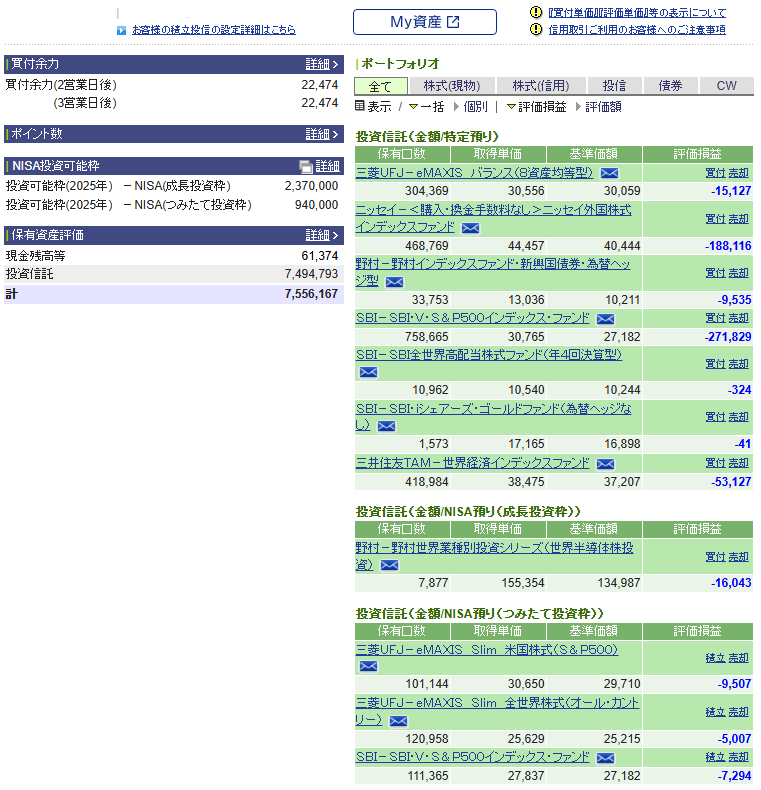Click 買付 for ニッセイ外国株式インデックスファンド
The height and width of the screenshot is (790, 761).
point(715,219)
